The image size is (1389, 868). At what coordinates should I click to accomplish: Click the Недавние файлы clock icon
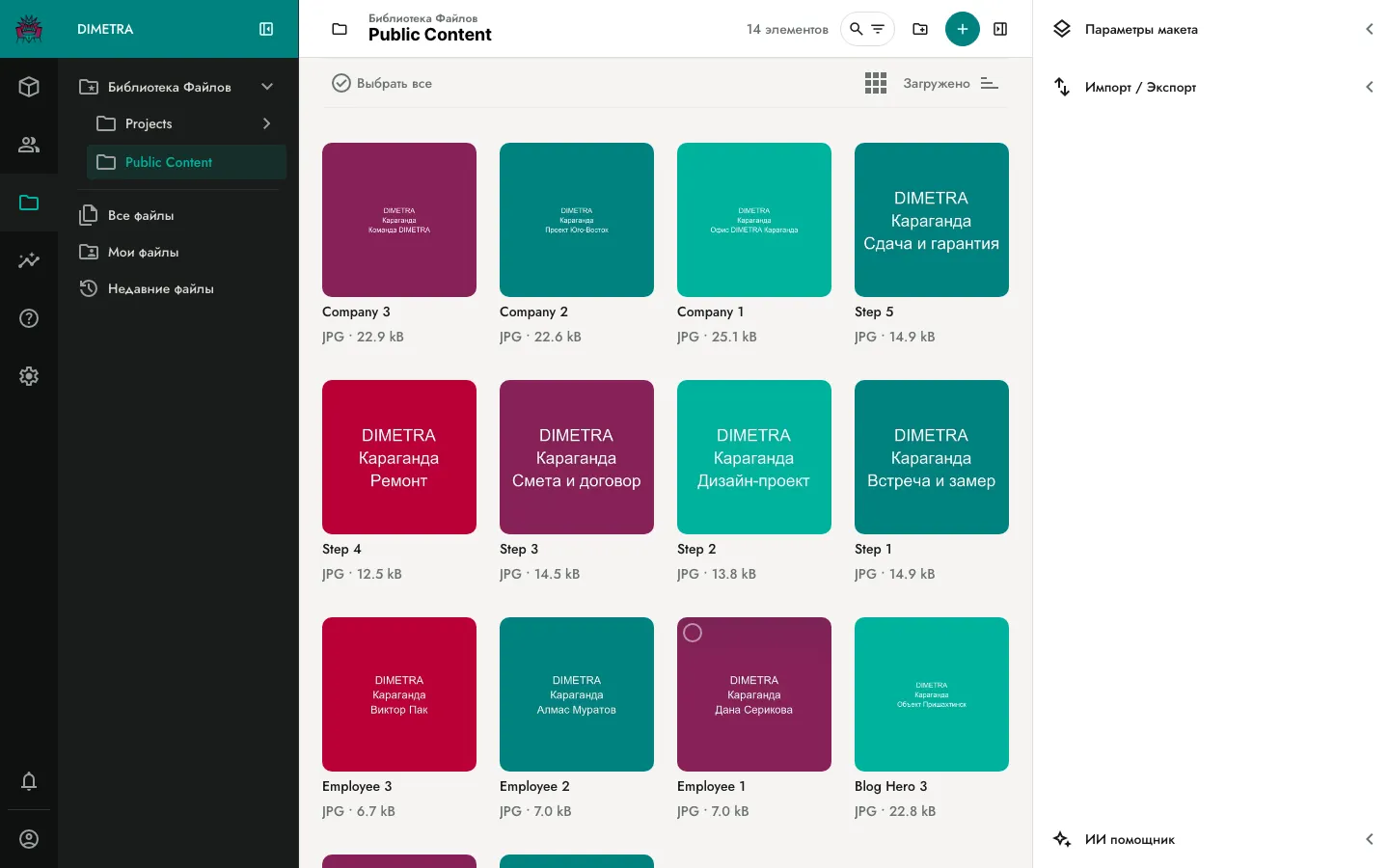point(89,288)
